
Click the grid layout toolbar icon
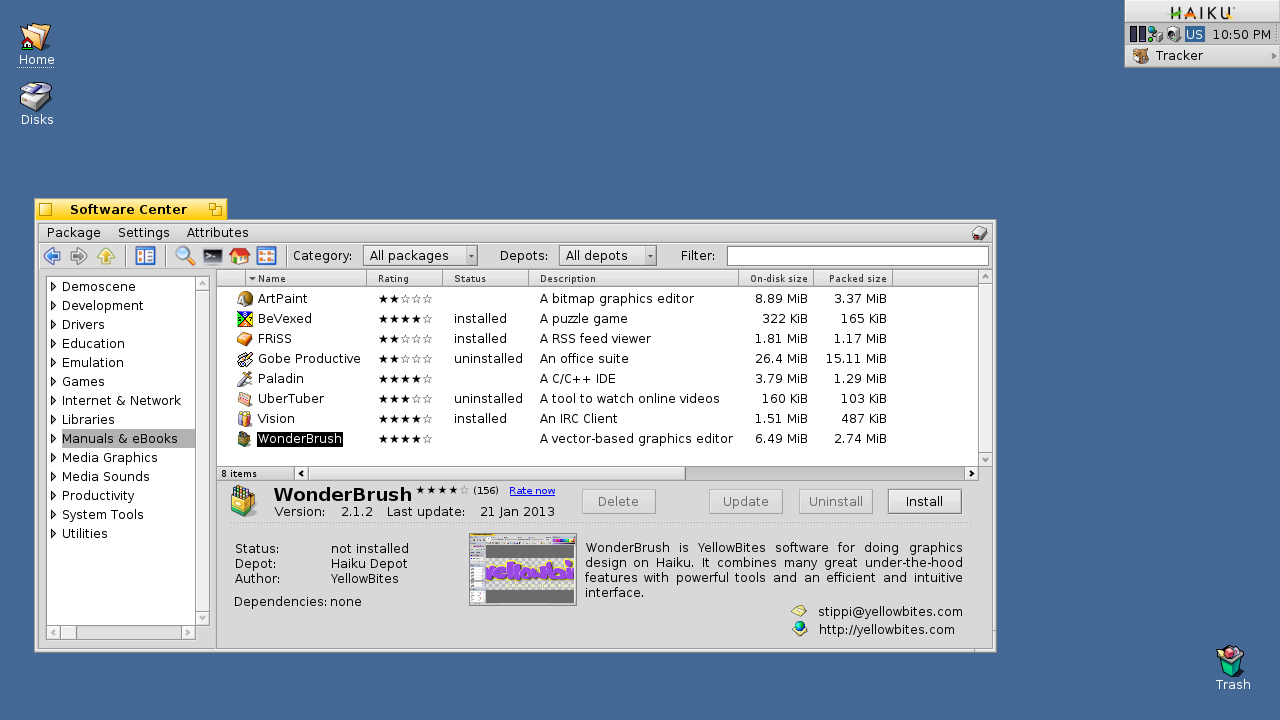click(266, 256)
